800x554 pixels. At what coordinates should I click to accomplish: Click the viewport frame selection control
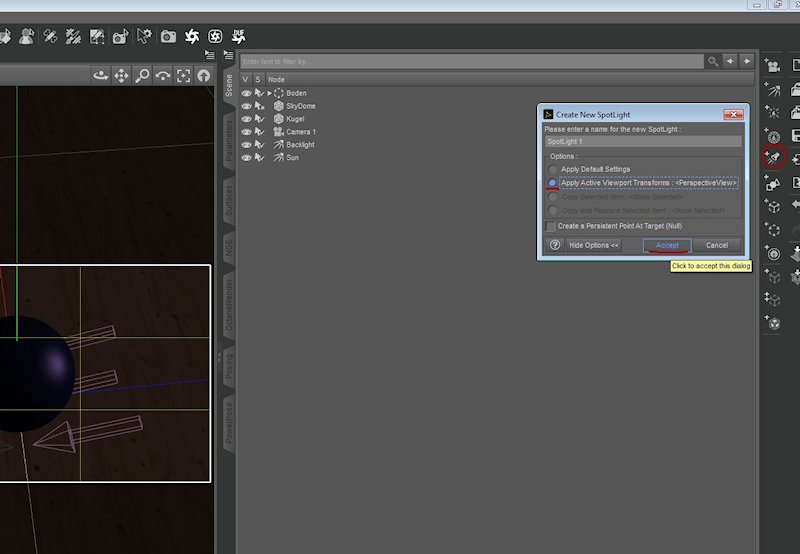pos(183,76)
